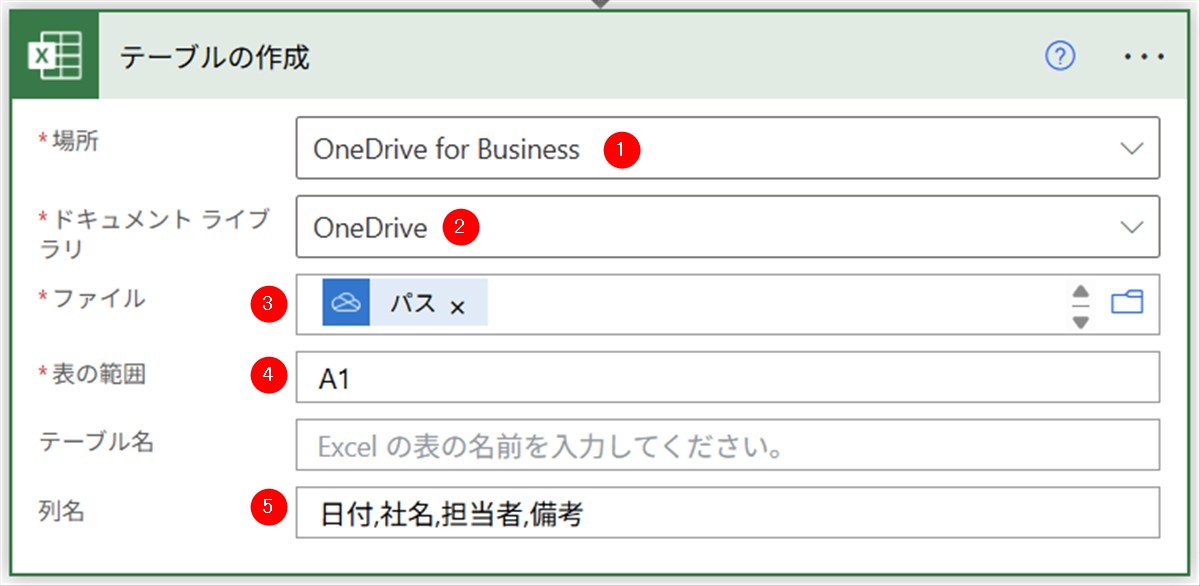Viewport: 1200px width, 586px height.
Task: Click the OneDrive cloud icon in パス token
Action: 346,303
